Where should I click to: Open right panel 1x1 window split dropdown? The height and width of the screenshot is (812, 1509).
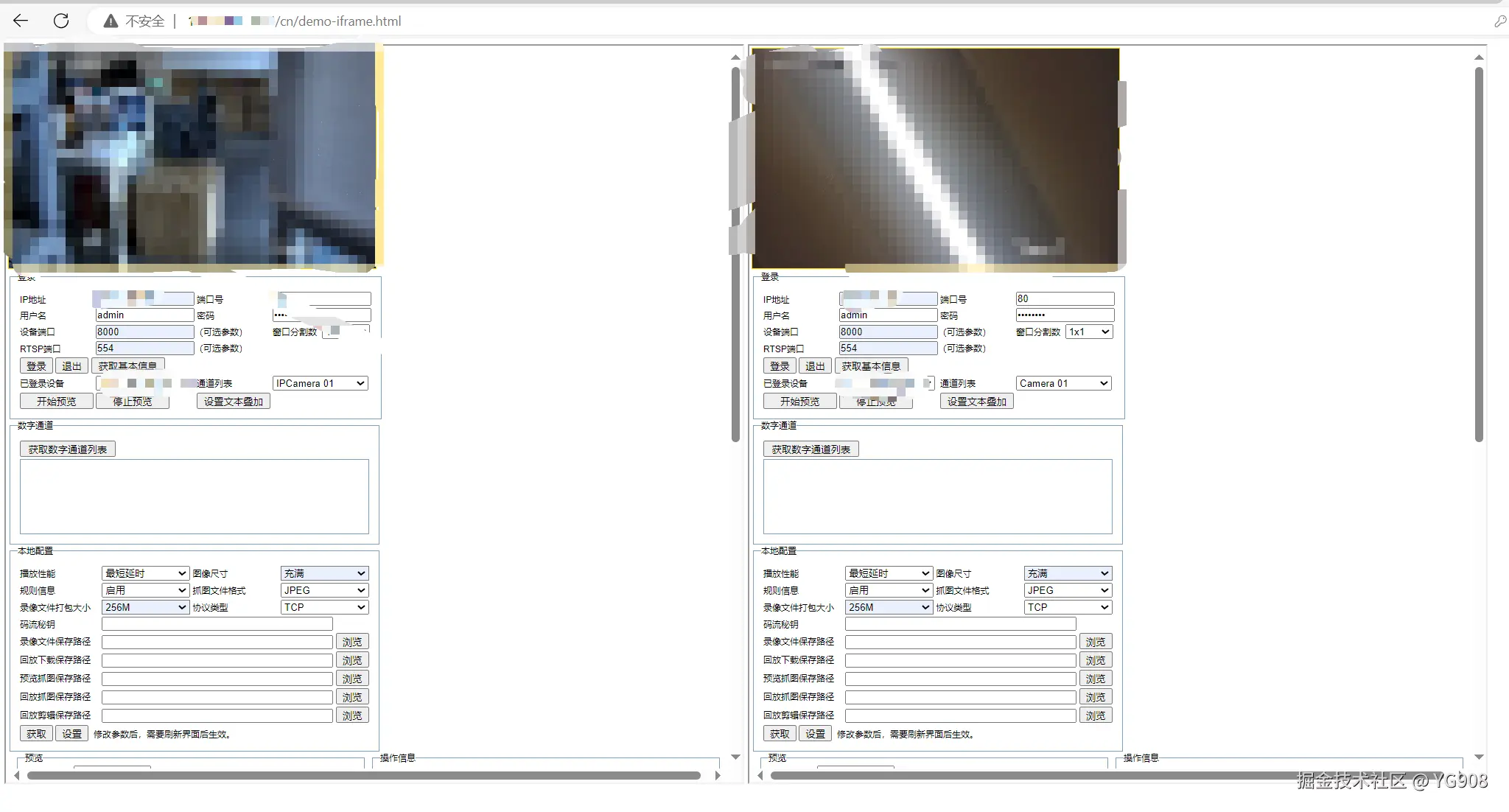1089,332
